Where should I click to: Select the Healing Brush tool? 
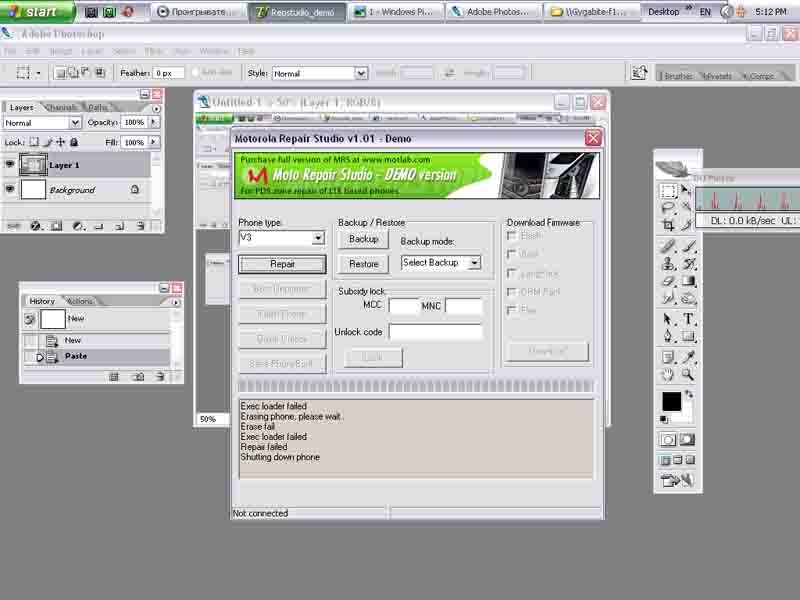(x=668, y=247)
